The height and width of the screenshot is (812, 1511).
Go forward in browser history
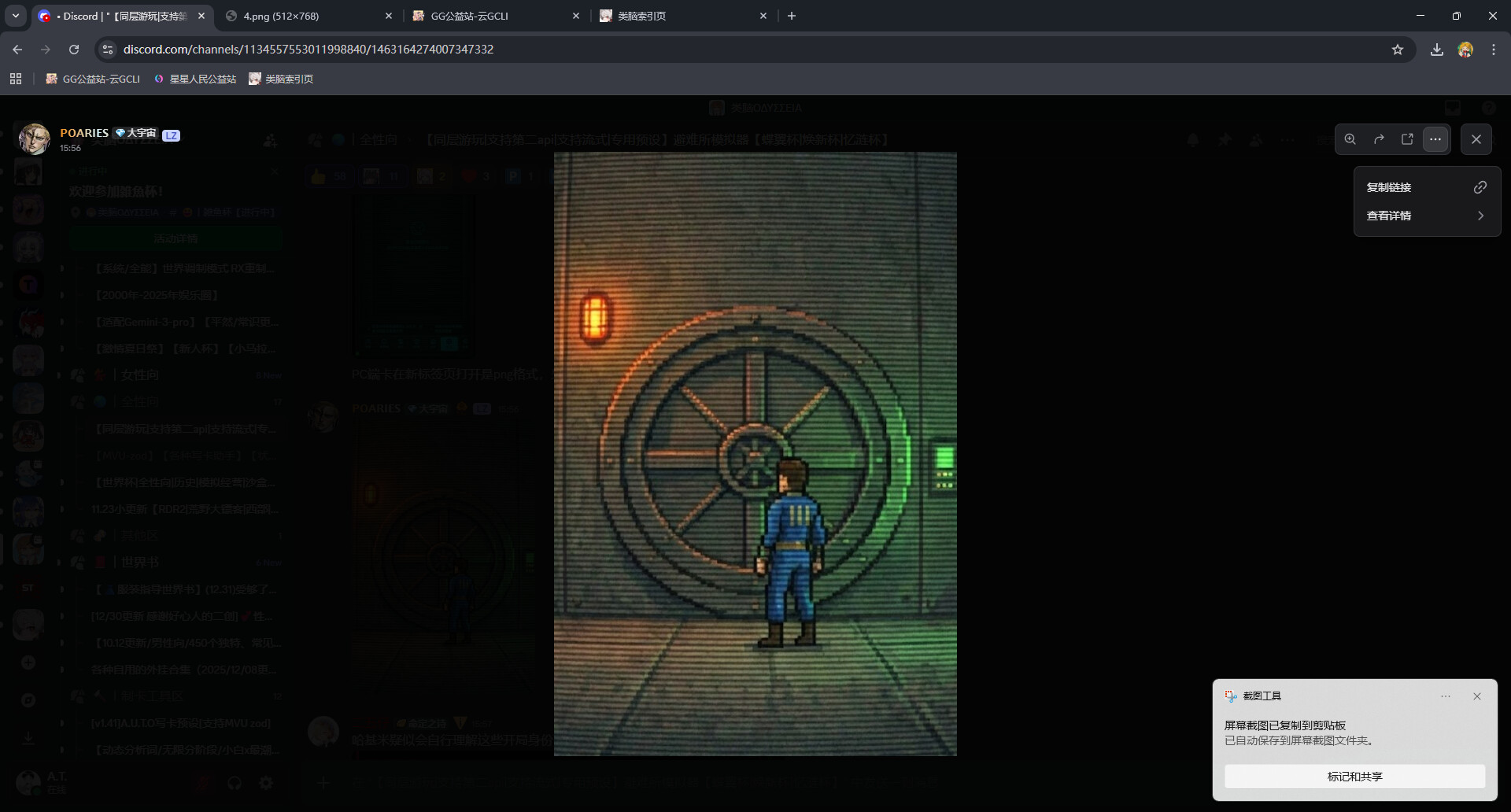tap(46, 50)
